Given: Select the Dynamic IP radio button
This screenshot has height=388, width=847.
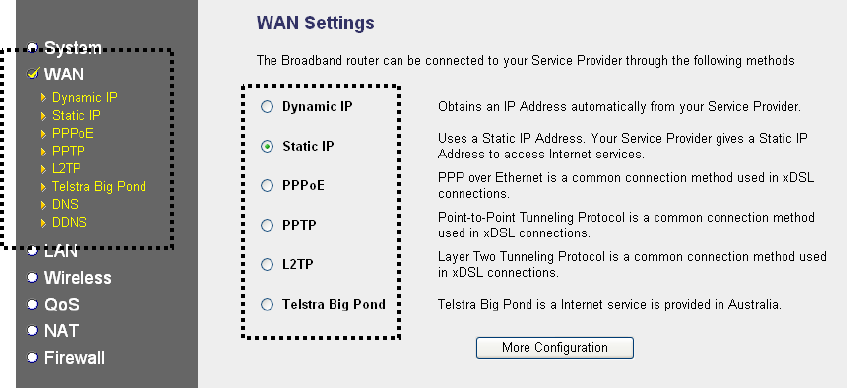Looking at the screenshot, I should [x=267, y=106].
